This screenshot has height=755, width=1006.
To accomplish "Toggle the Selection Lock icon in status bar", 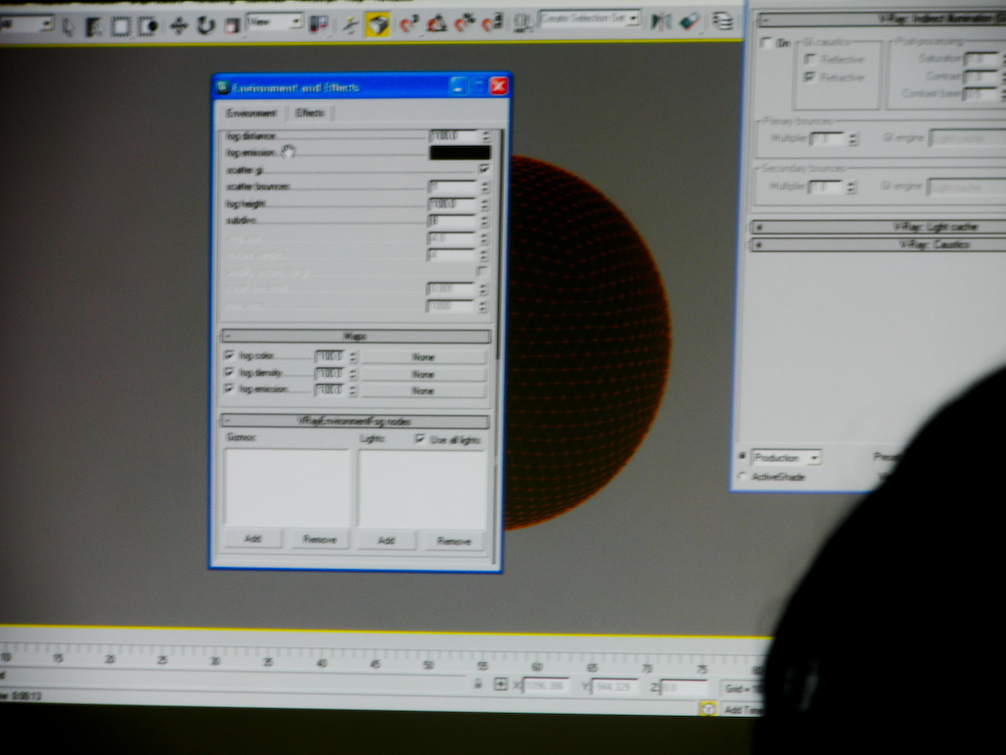I will pos(478,684).
